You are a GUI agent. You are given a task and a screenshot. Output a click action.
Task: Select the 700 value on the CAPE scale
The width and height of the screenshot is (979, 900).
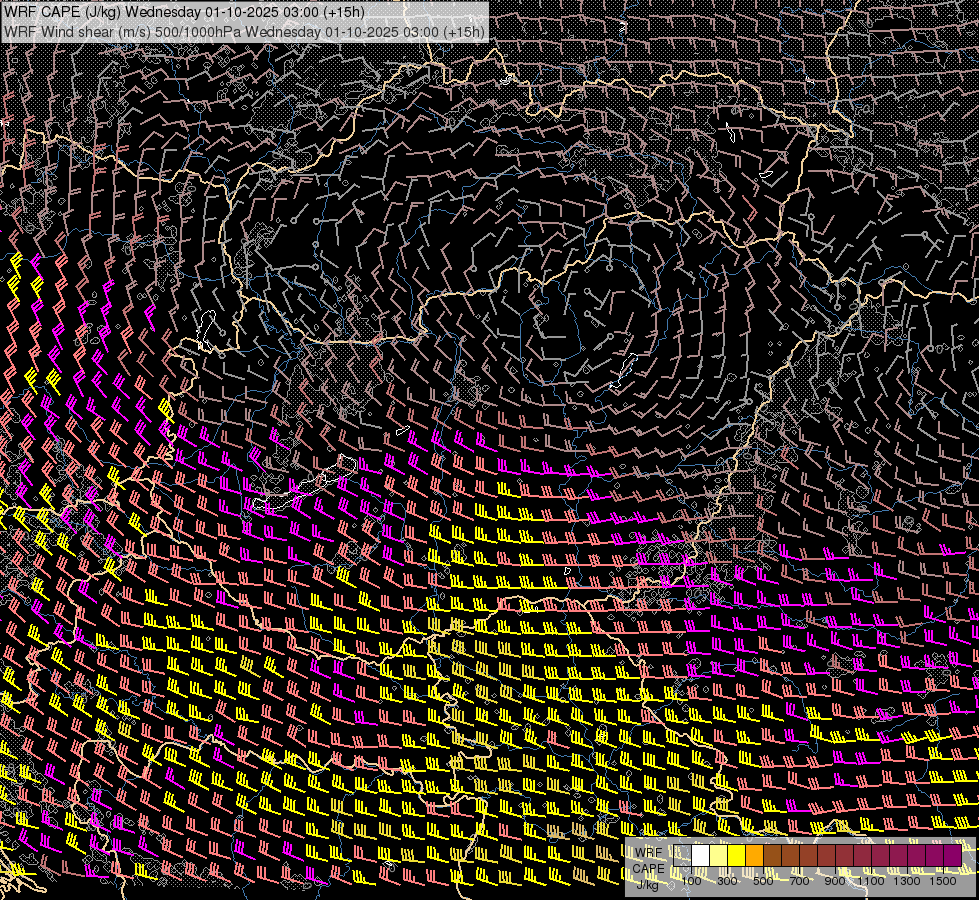click(x=799, y=880)
